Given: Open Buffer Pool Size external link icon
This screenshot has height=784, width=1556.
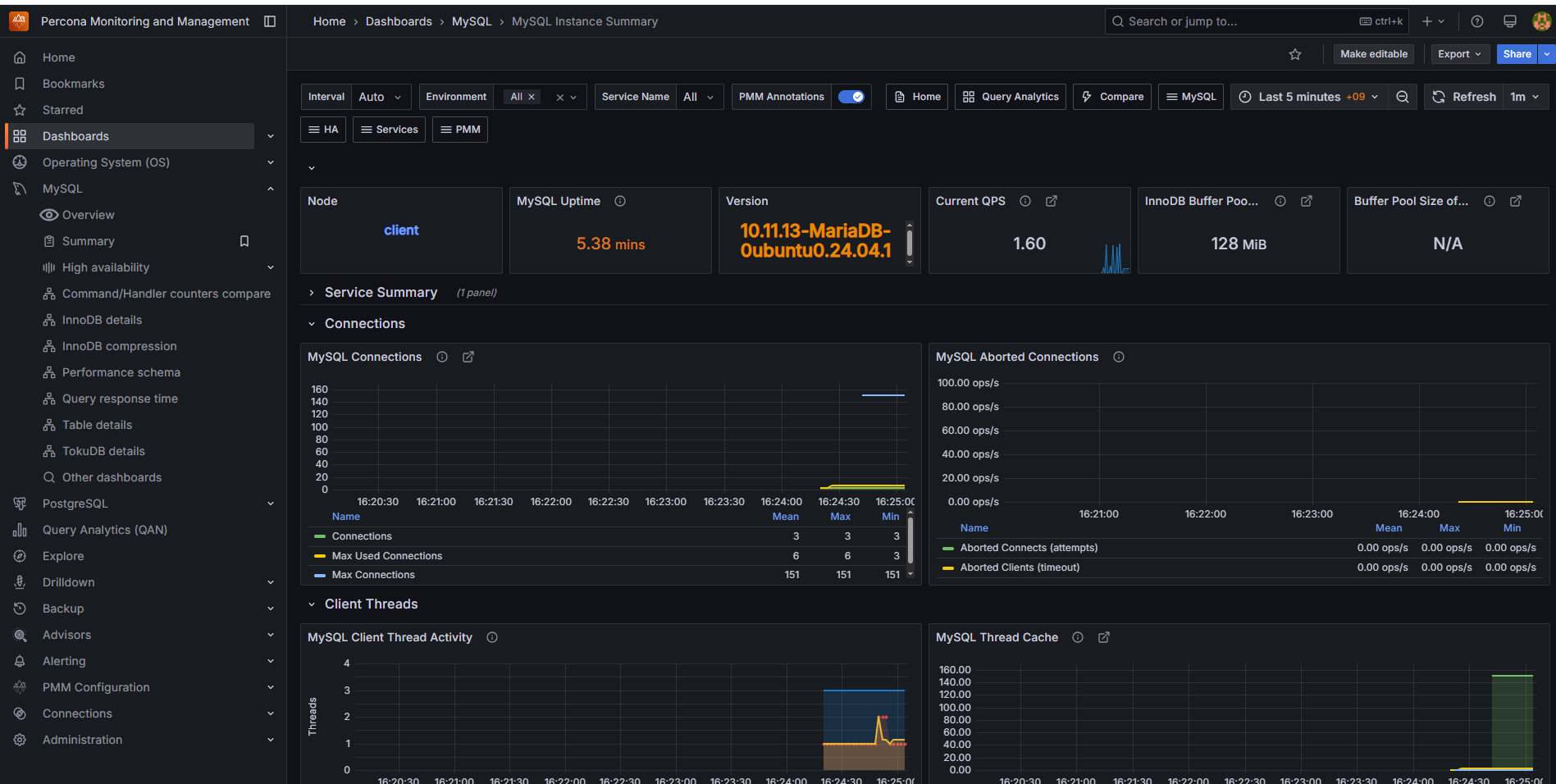Looking at the screenshot, I should pyautogui.click(x=1516, y=201).
